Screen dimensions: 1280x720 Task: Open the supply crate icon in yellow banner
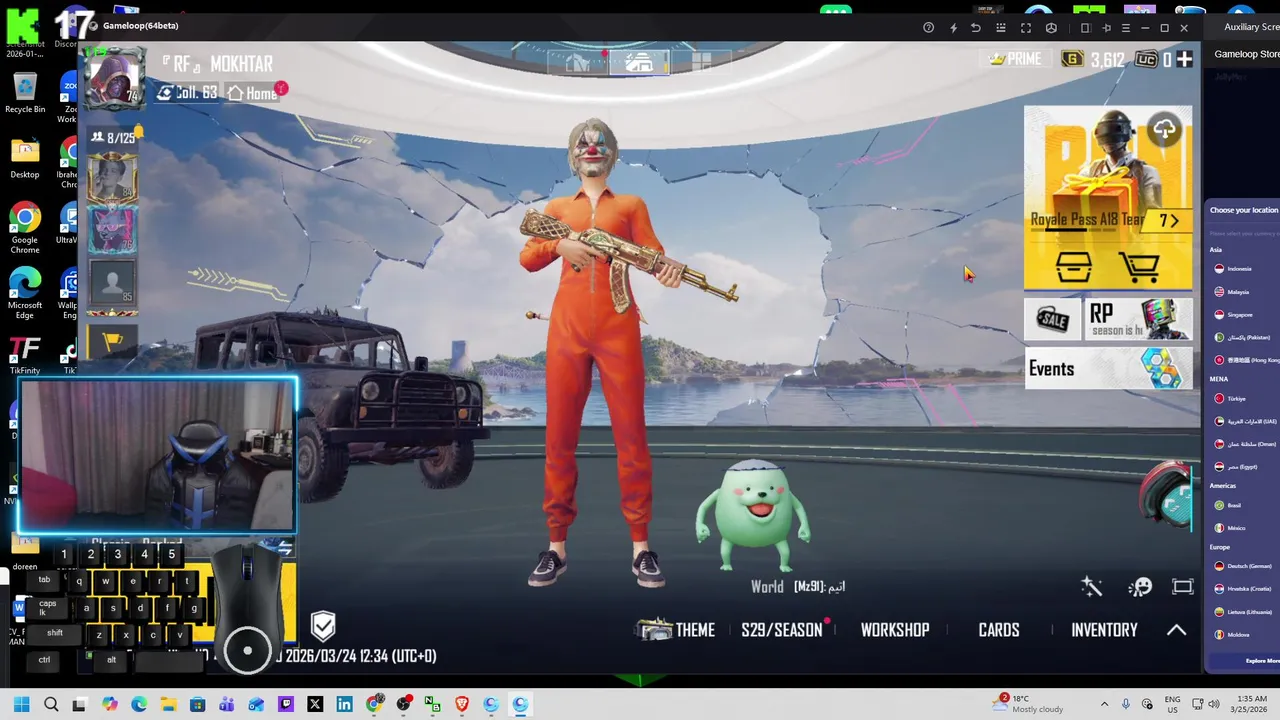1074,267
